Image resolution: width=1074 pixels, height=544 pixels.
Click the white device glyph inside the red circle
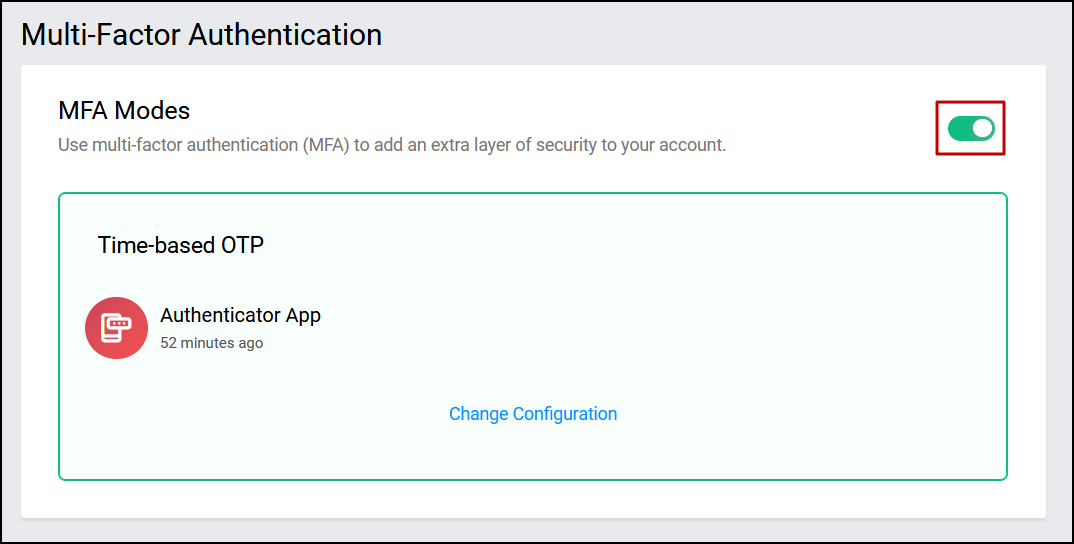click(116, 328)
